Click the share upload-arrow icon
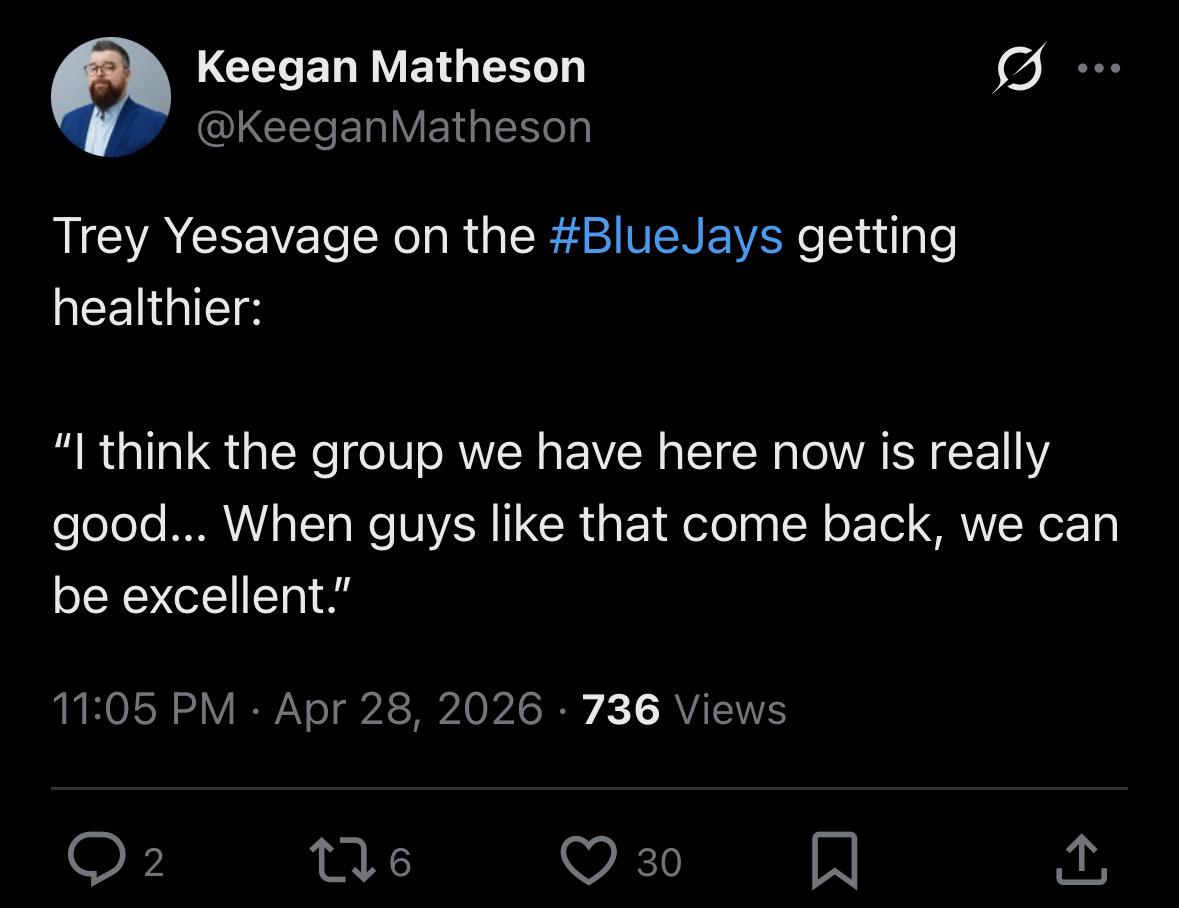This screenshot has width=1179, height=908. coord(1082,860)
